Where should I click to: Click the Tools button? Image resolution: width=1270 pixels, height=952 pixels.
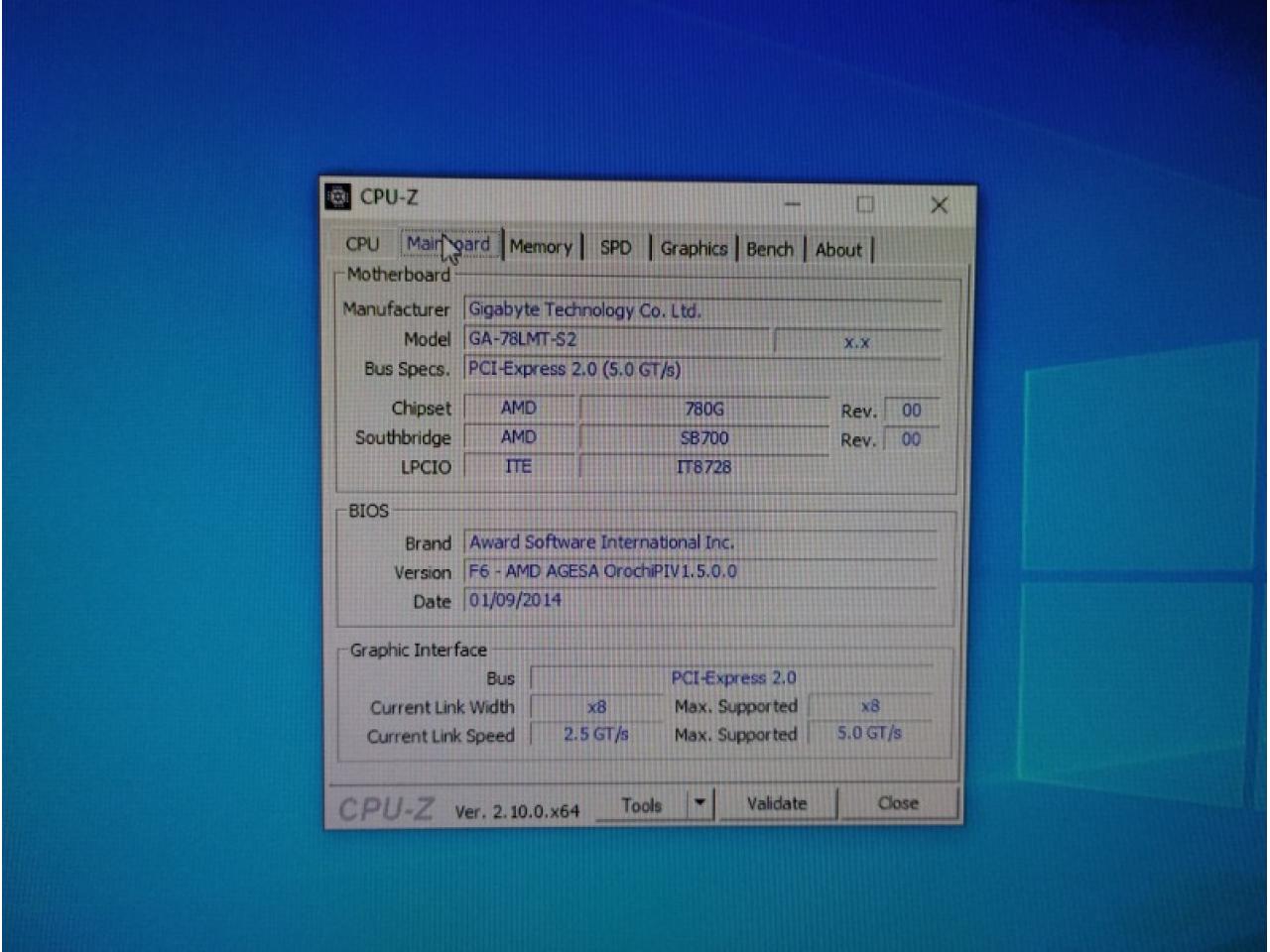(641, 805)
